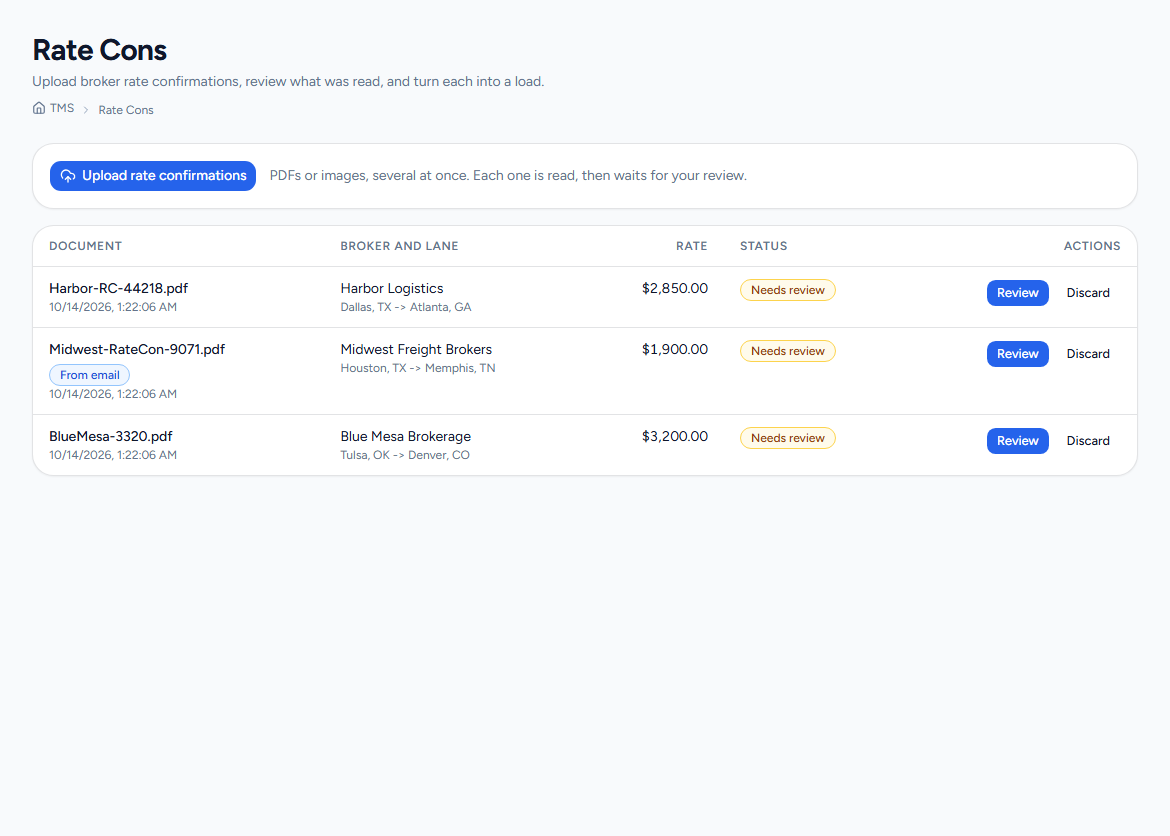Click upload timestamp under Midwest-RateCon-9071.pdf
This screenshot has width=1170, height=836.
(x=113, y=394)
